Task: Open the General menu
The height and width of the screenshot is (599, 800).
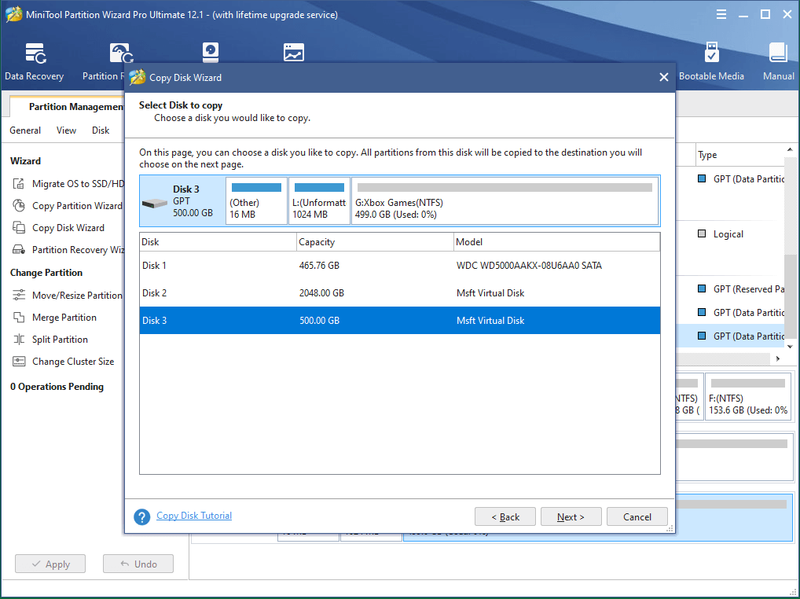Action: tap(25, 130)
